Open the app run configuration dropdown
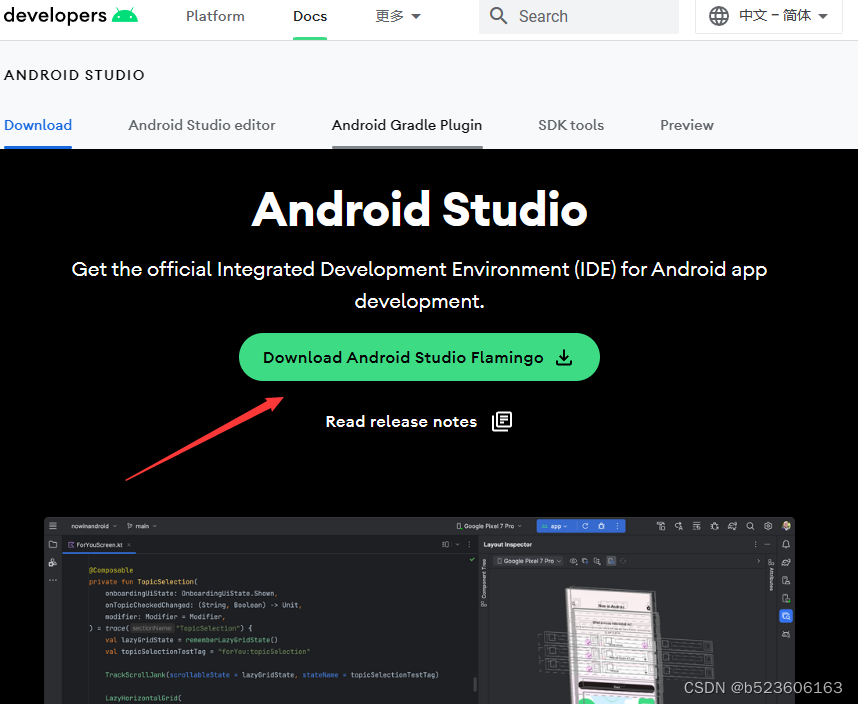858x704 pixels. click(x=555, y=526)
